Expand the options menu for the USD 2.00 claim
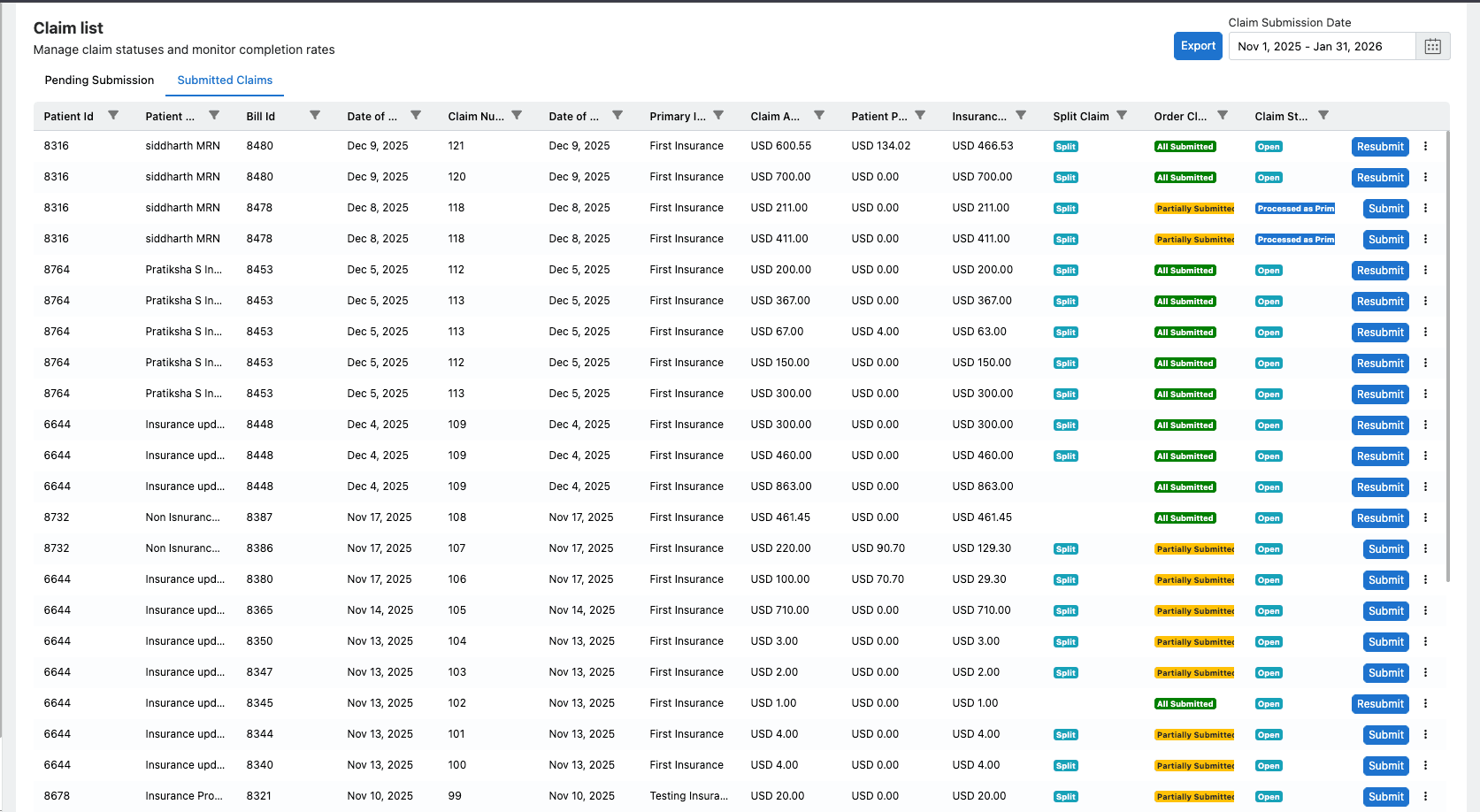The height and width of the screenshot is (812, 1480). [1425, 672]
